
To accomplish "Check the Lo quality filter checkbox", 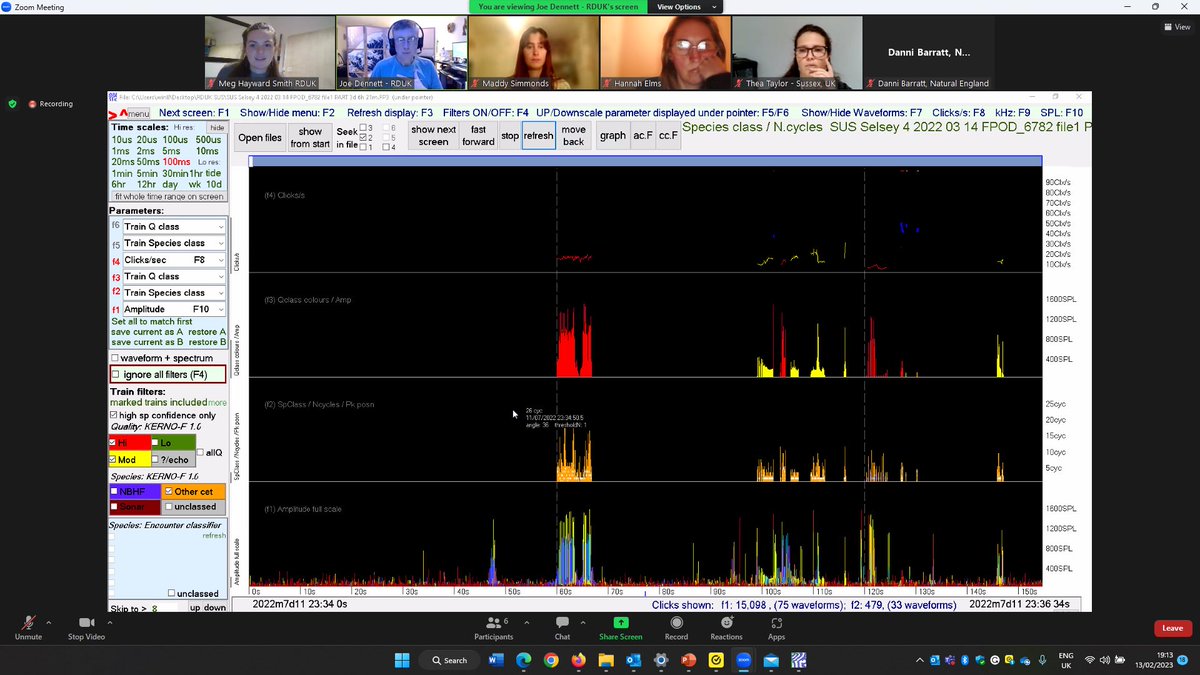I will 156,442.
